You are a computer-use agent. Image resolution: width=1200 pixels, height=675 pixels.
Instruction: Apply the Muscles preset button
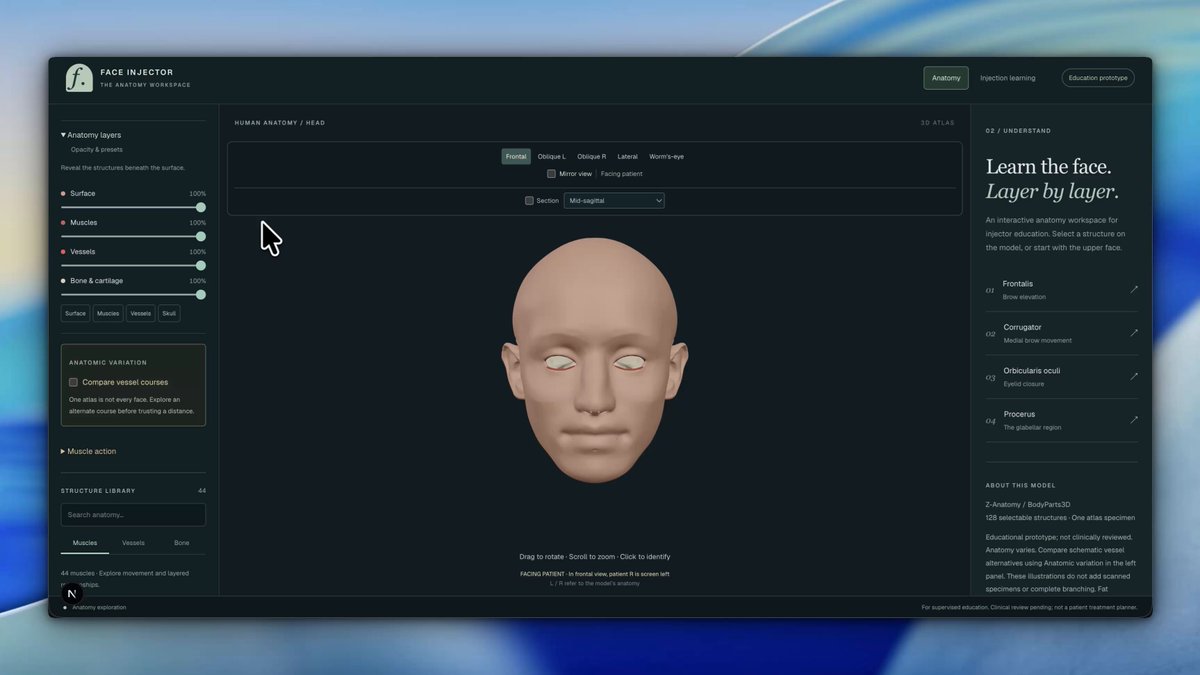[x=108, y=313]
